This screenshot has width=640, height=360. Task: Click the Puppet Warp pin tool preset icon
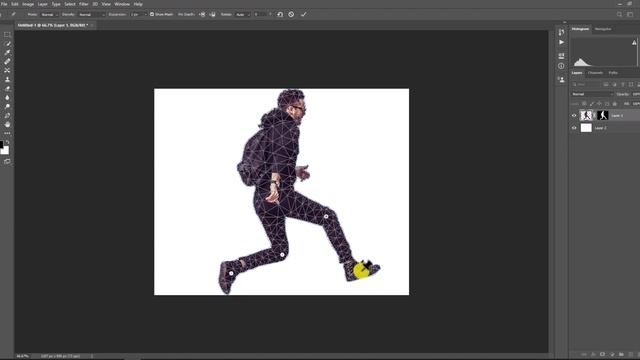coord(13,14)
